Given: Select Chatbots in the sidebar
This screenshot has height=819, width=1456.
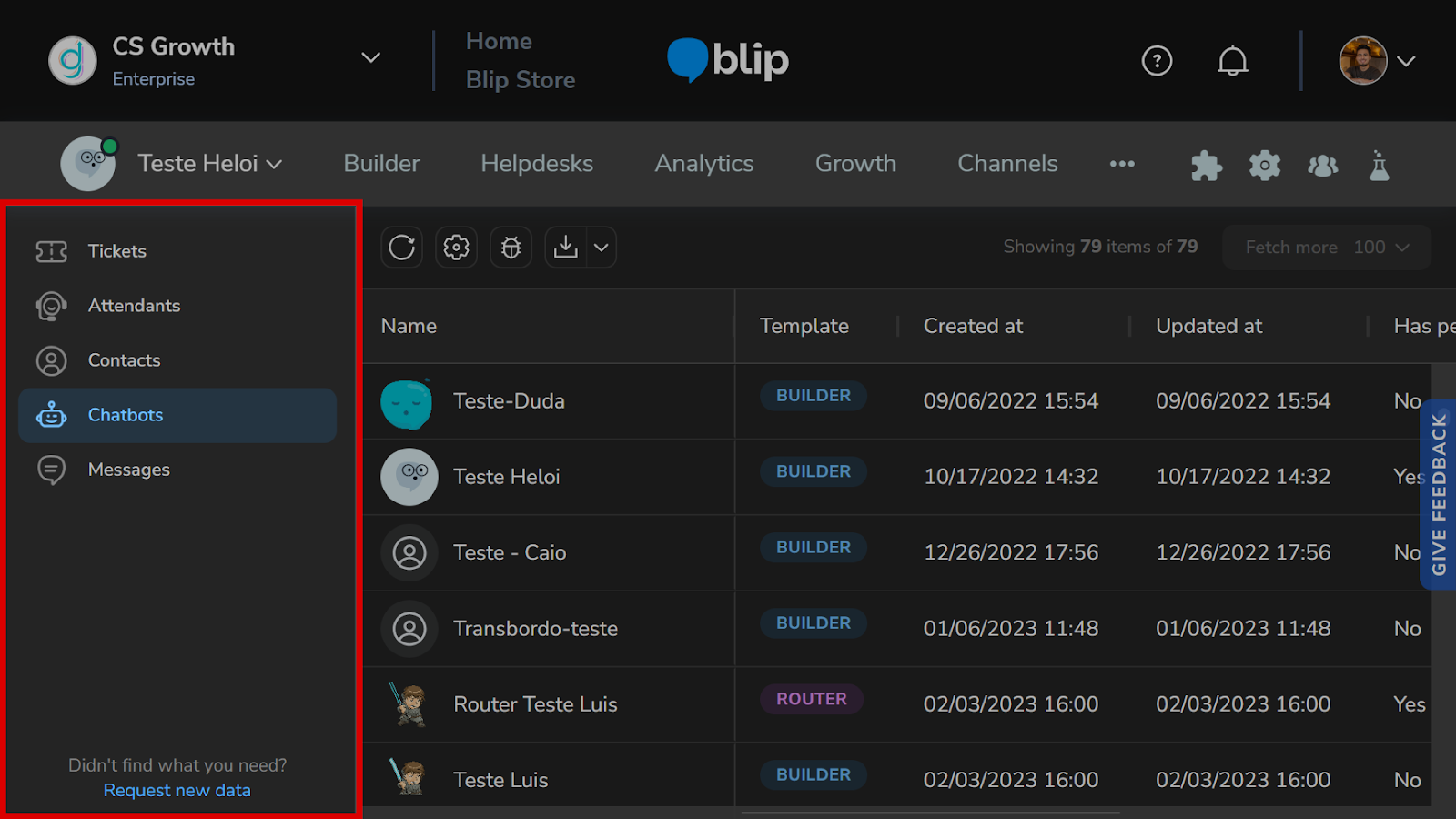Looking at the screenshot, I should click(177, 415).
